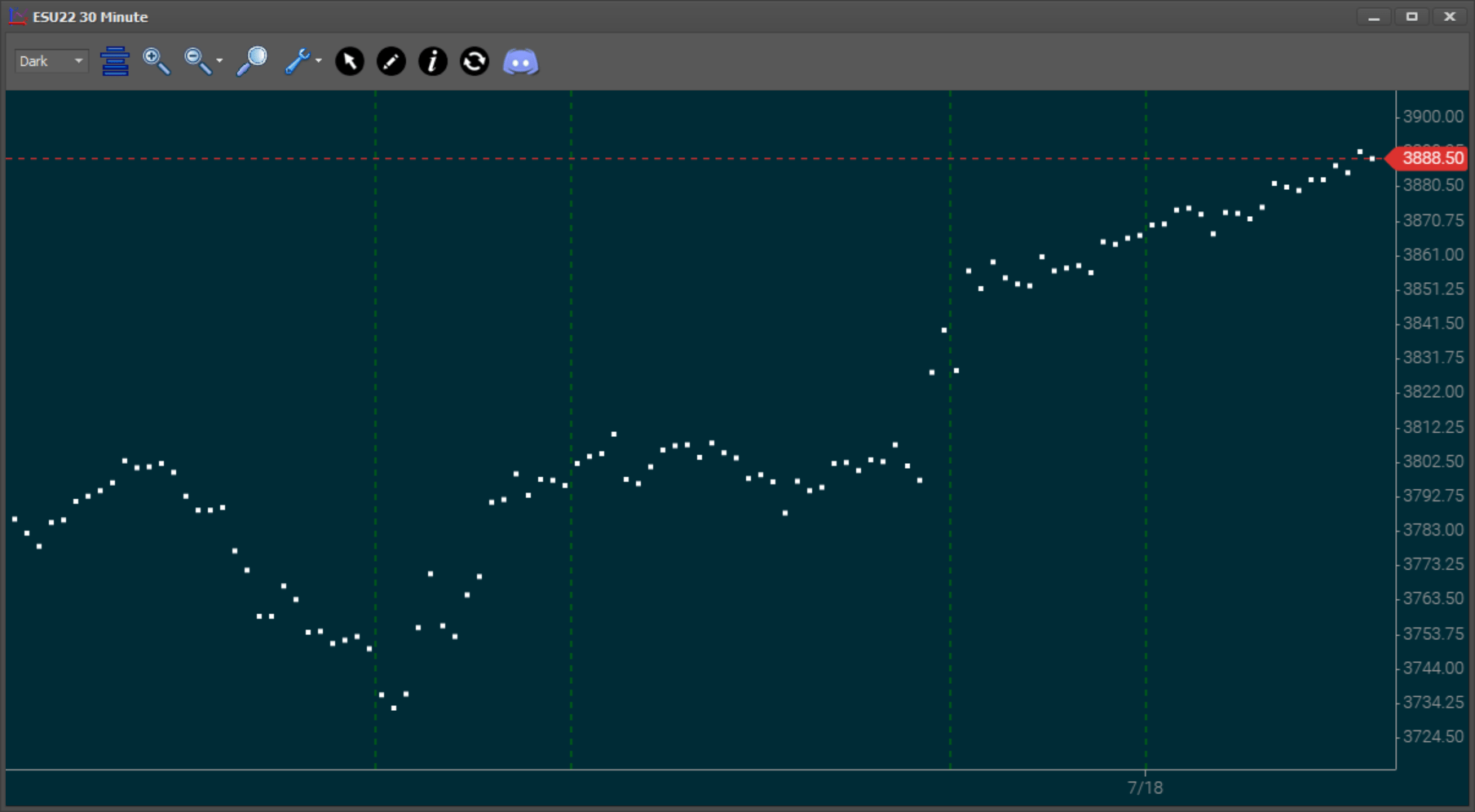Click the chart alignment stacked-bars icon
The image size is (1475, 812).
[x=115, y=60]
